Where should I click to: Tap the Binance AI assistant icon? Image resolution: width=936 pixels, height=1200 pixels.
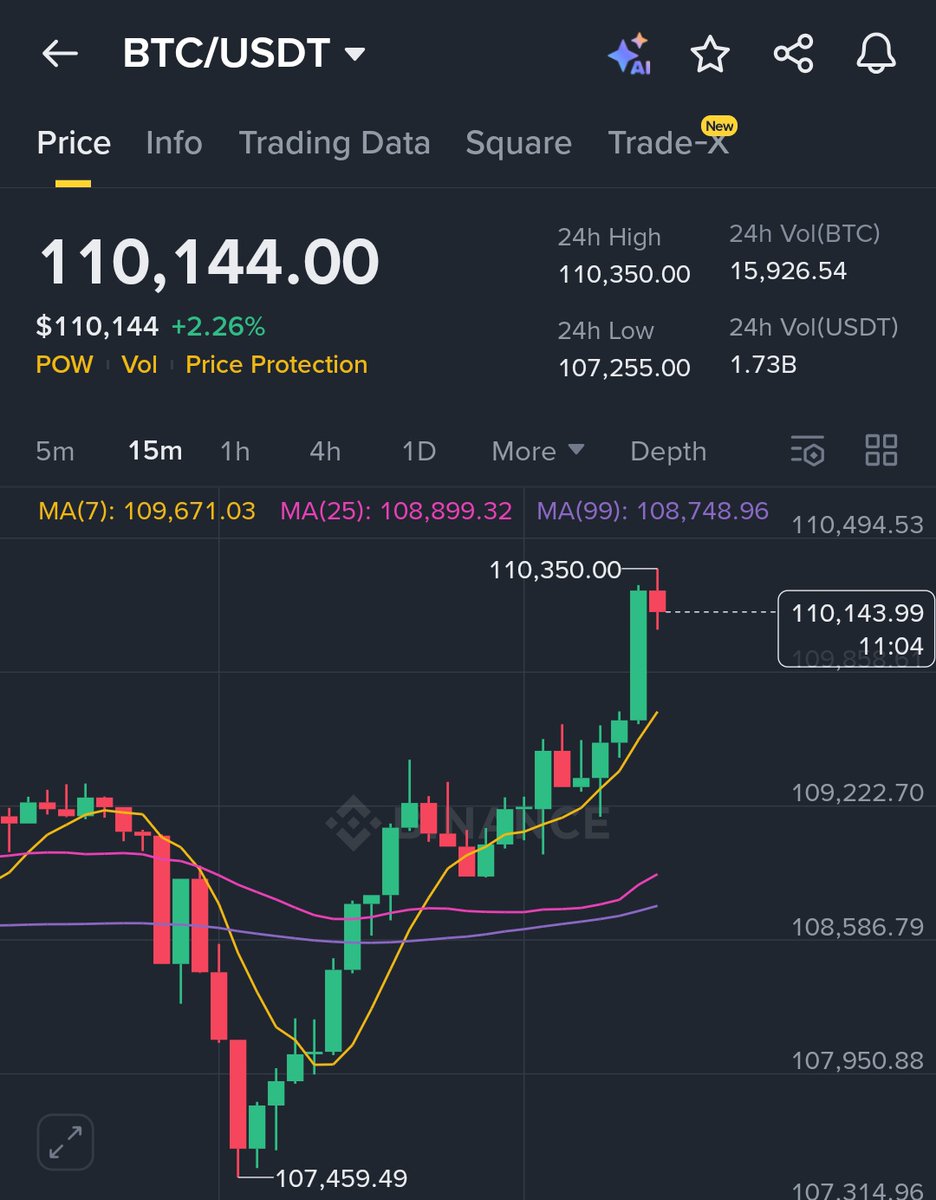point(631,55)
